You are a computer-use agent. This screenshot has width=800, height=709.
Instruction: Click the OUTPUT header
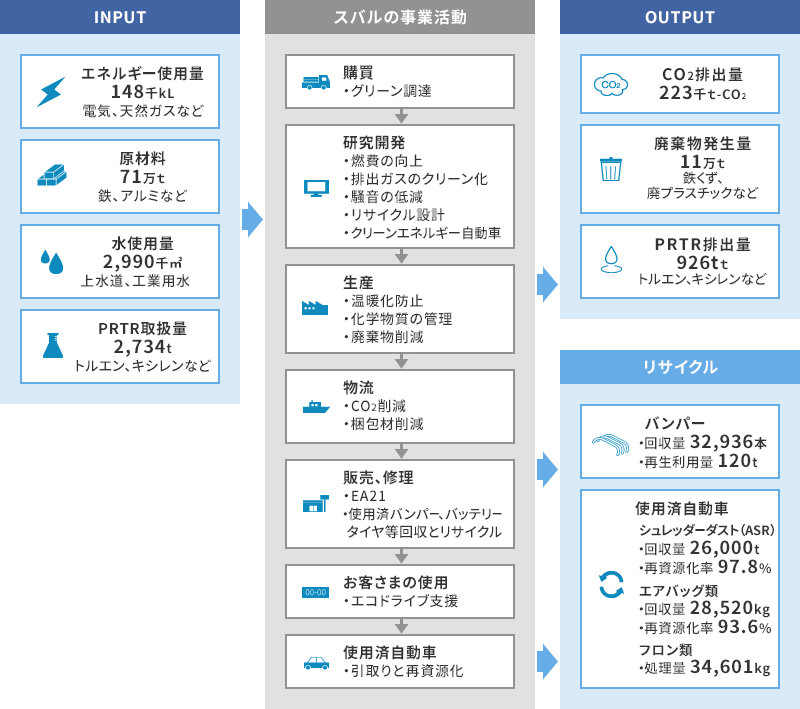680,17
